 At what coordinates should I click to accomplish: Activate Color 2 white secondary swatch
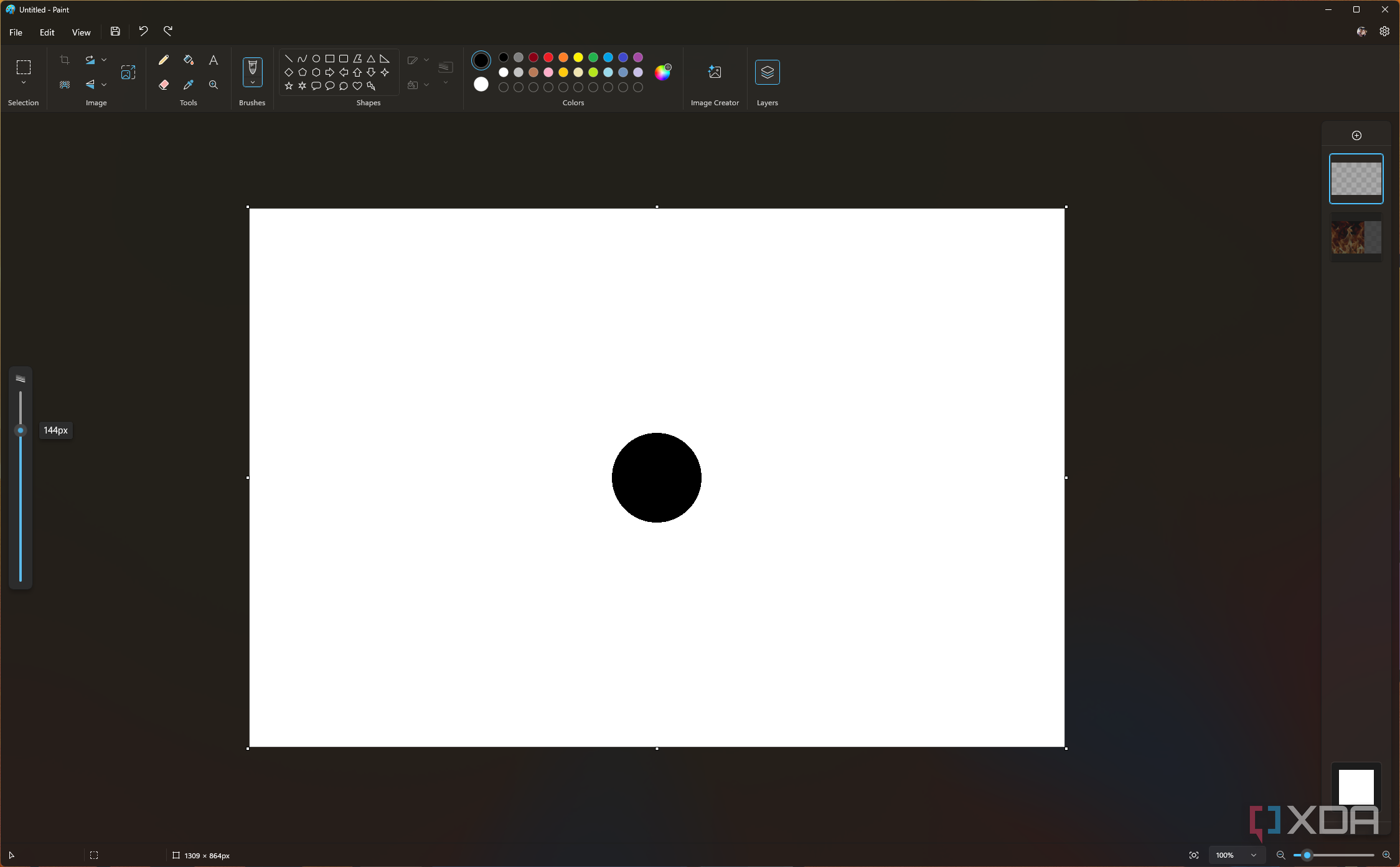click(481, 85)
